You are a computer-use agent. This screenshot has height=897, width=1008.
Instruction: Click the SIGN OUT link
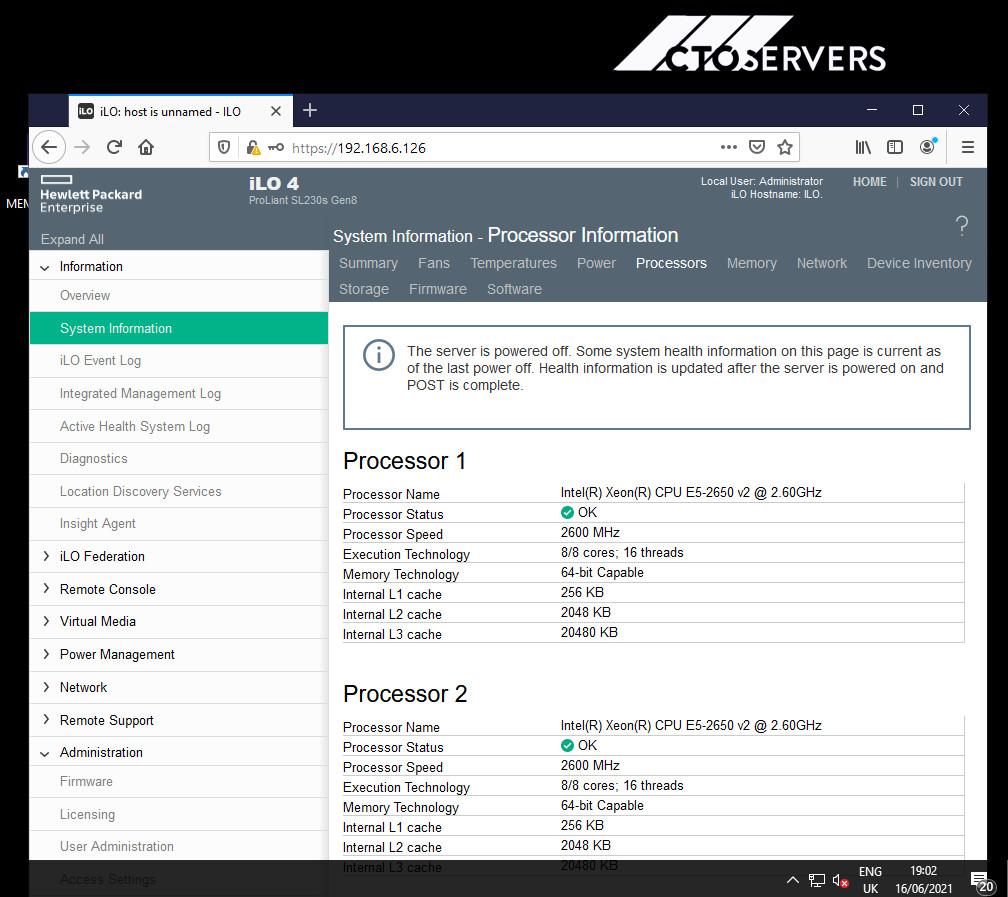pyautogui.click(x=936, y=182)
